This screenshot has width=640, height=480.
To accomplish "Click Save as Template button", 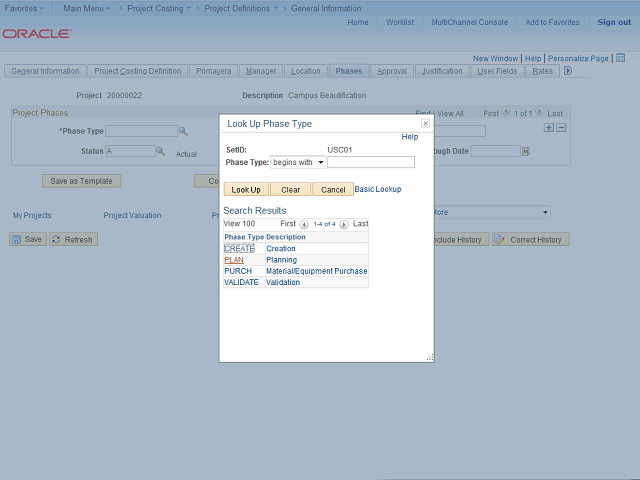I will [81, 181].
